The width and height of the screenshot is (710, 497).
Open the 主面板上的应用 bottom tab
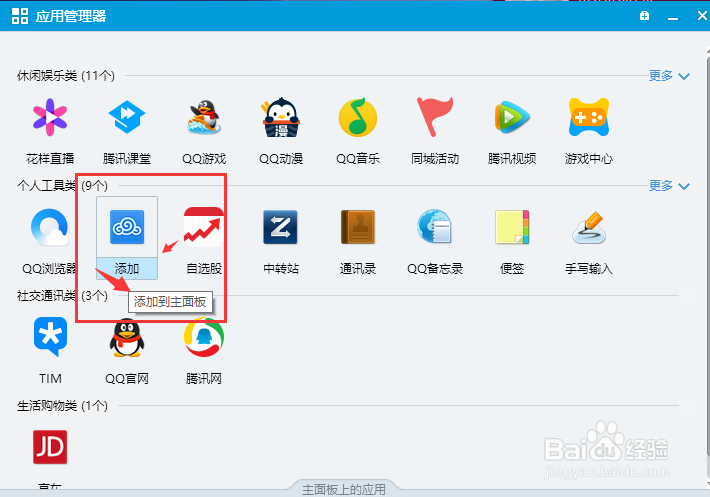(344, 489)
